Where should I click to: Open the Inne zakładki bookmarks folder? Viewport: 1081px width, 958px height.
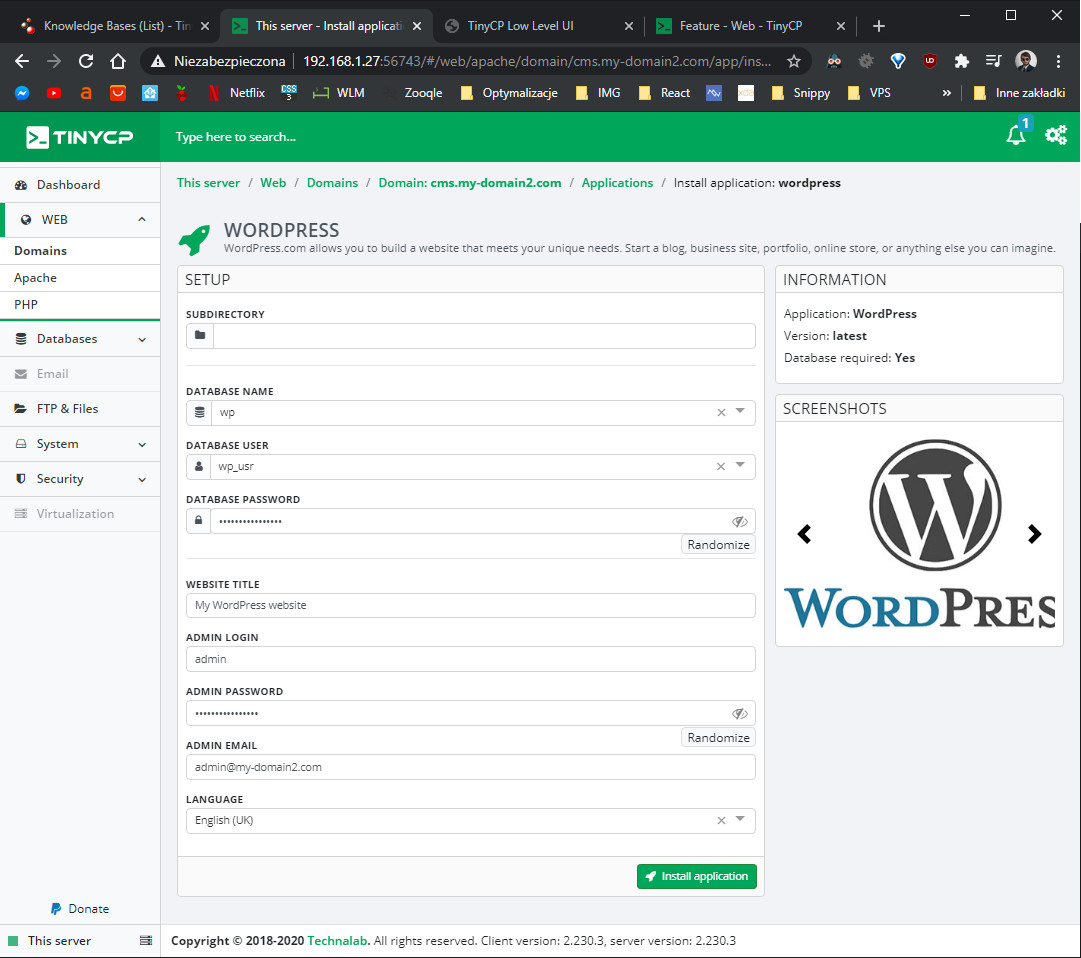coord(1019,93)
